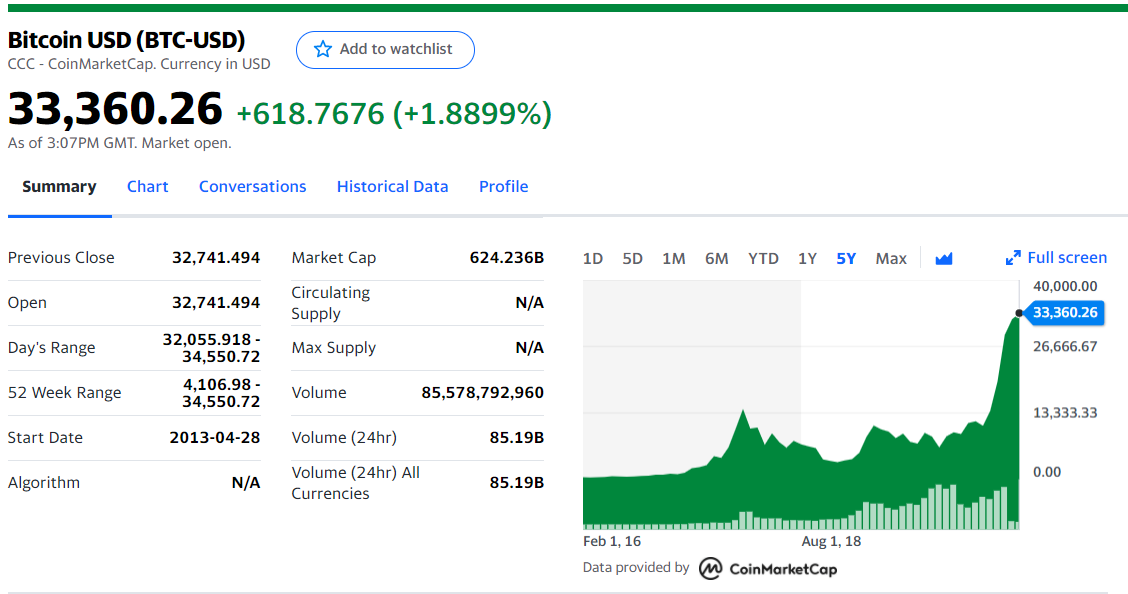Go to the Historical Data tab
This screenshot has height=594, width=1128.
pyautogui.click(x=393, y=187)
